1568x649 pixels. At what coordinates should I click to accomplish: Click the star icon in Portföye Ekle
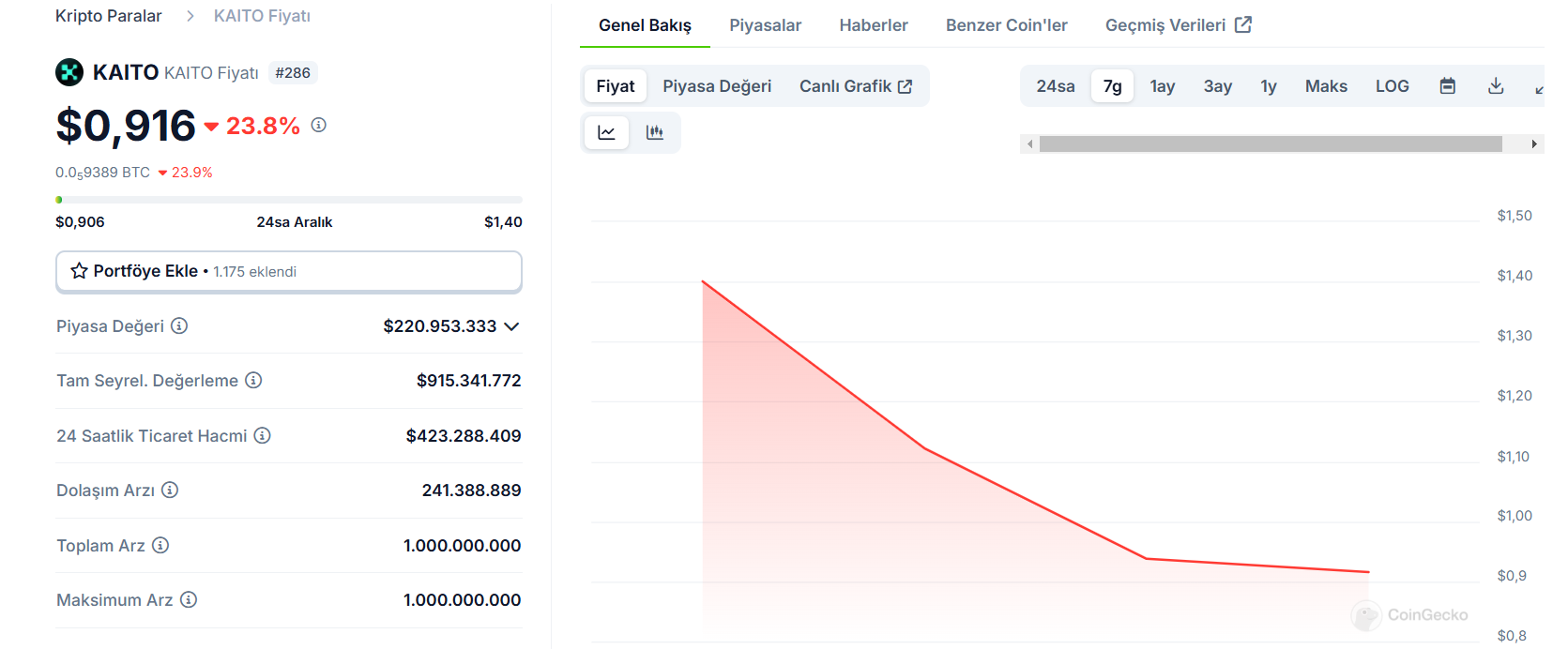point(79,271)
